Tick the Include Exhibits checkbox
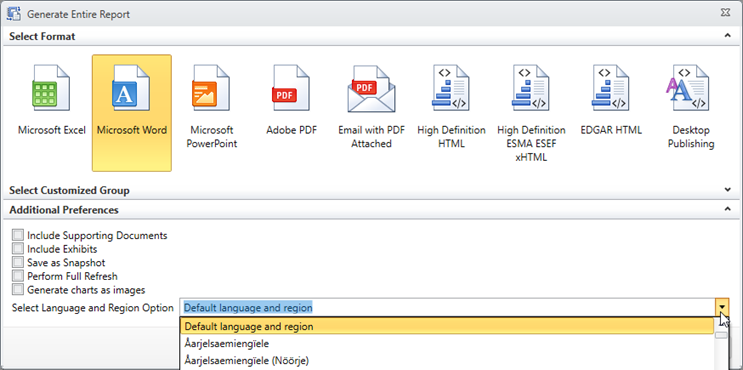Viewport: 743px width, 370px height. (x=18, y=249)
